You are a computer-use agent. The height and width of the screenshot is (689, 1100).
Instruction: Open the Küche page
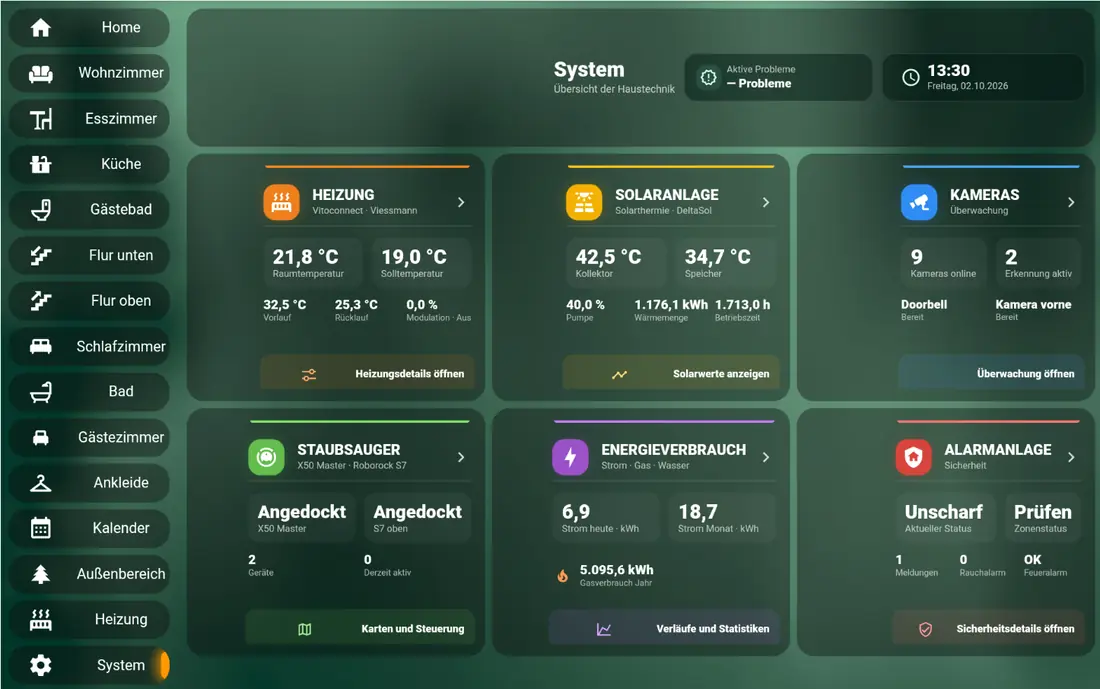point(89,164)
